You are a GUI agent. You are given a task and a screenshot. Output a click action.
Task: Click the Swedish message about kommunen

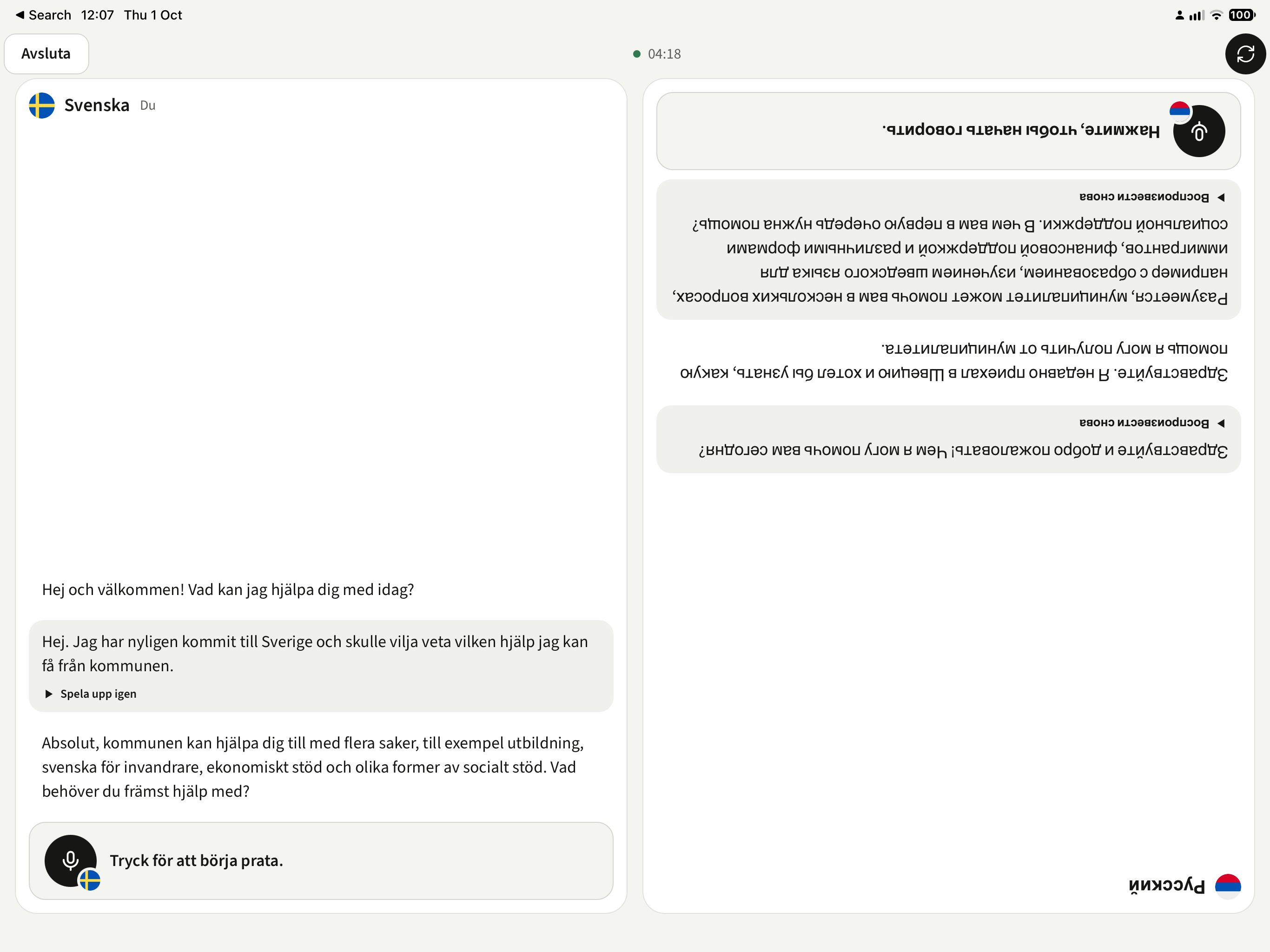click(321, 666)
